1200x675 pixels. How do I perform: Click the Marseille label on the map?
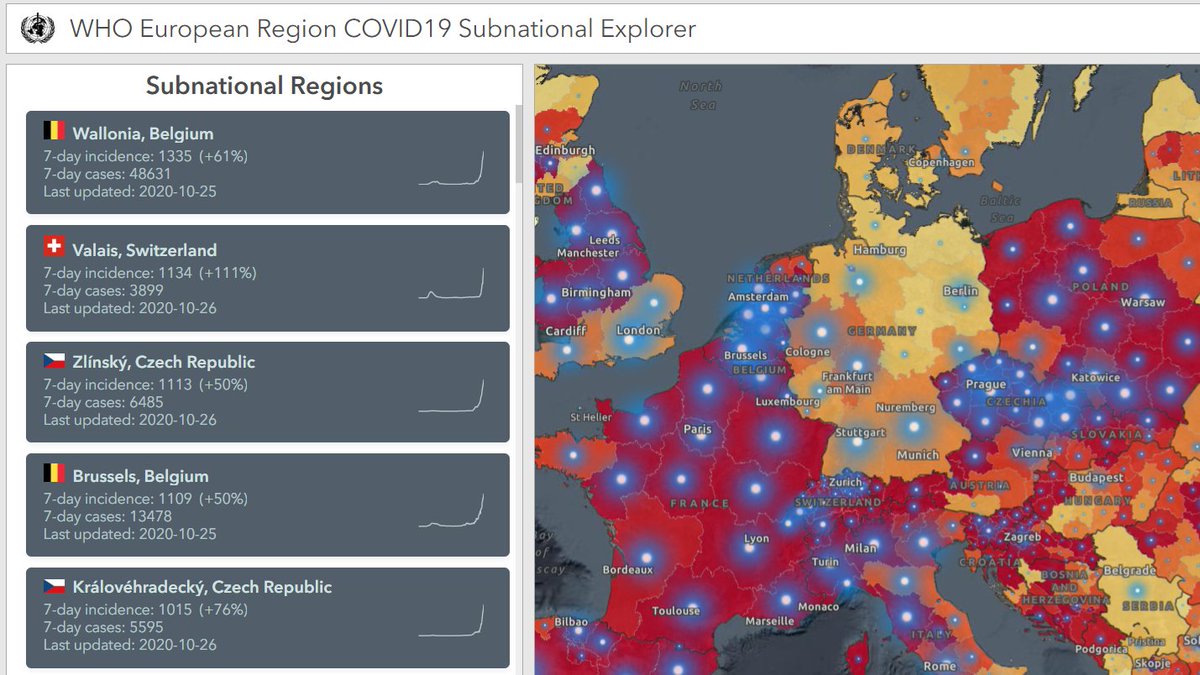click(770, 621)
